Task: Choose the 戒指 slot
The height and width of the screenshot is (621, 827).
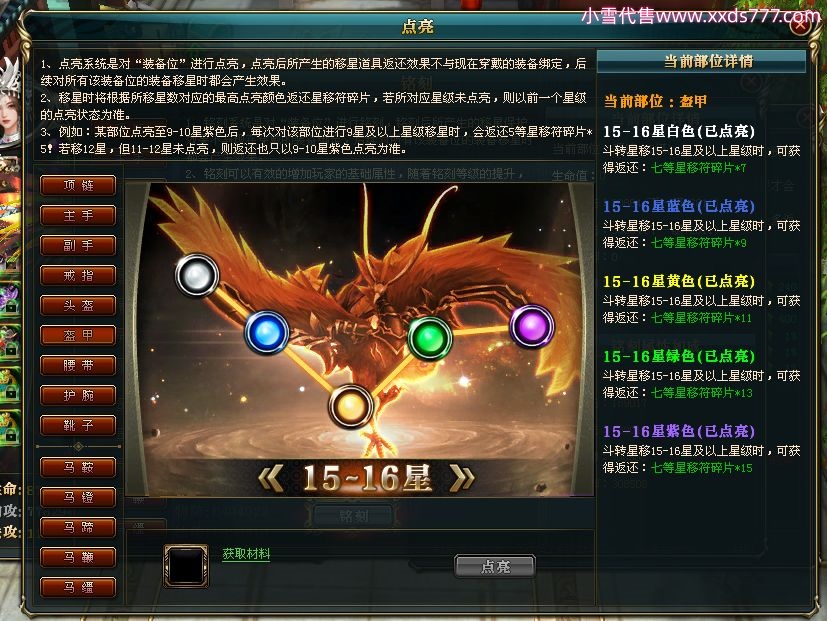Action: [78, 275]
